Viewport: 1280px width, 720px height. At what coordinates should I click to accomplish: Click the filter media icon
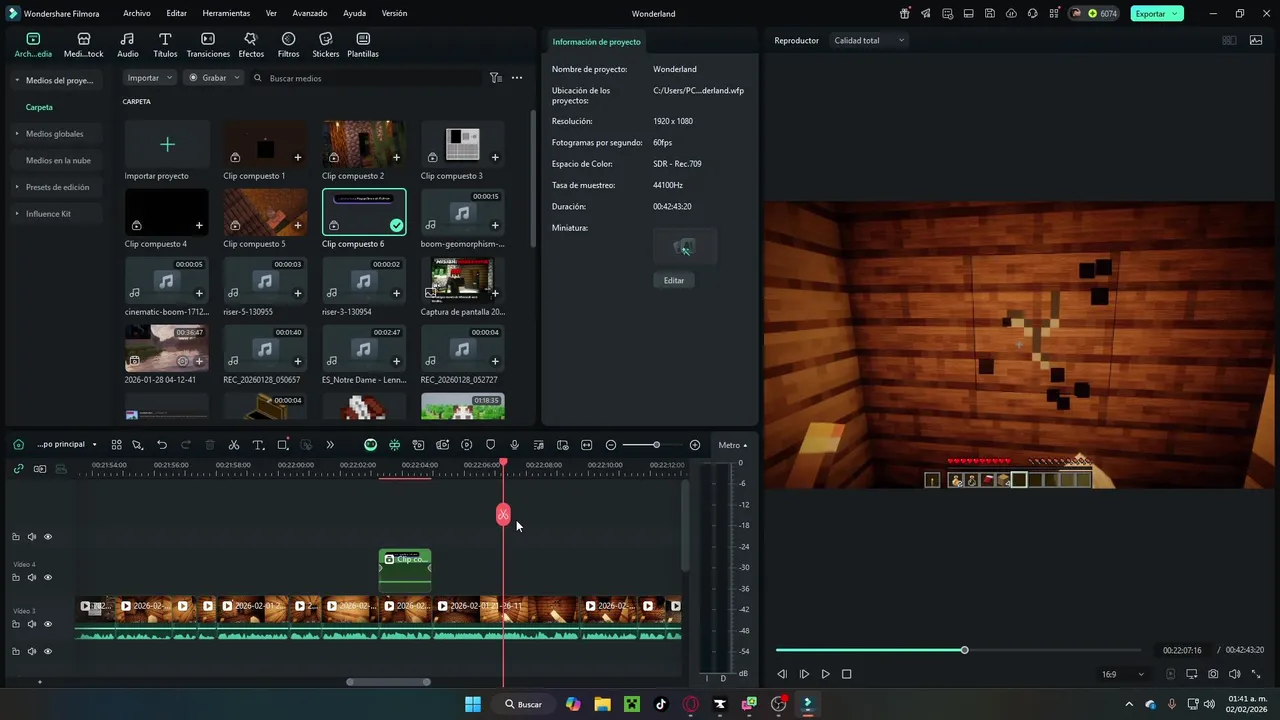tap(495, 78)
